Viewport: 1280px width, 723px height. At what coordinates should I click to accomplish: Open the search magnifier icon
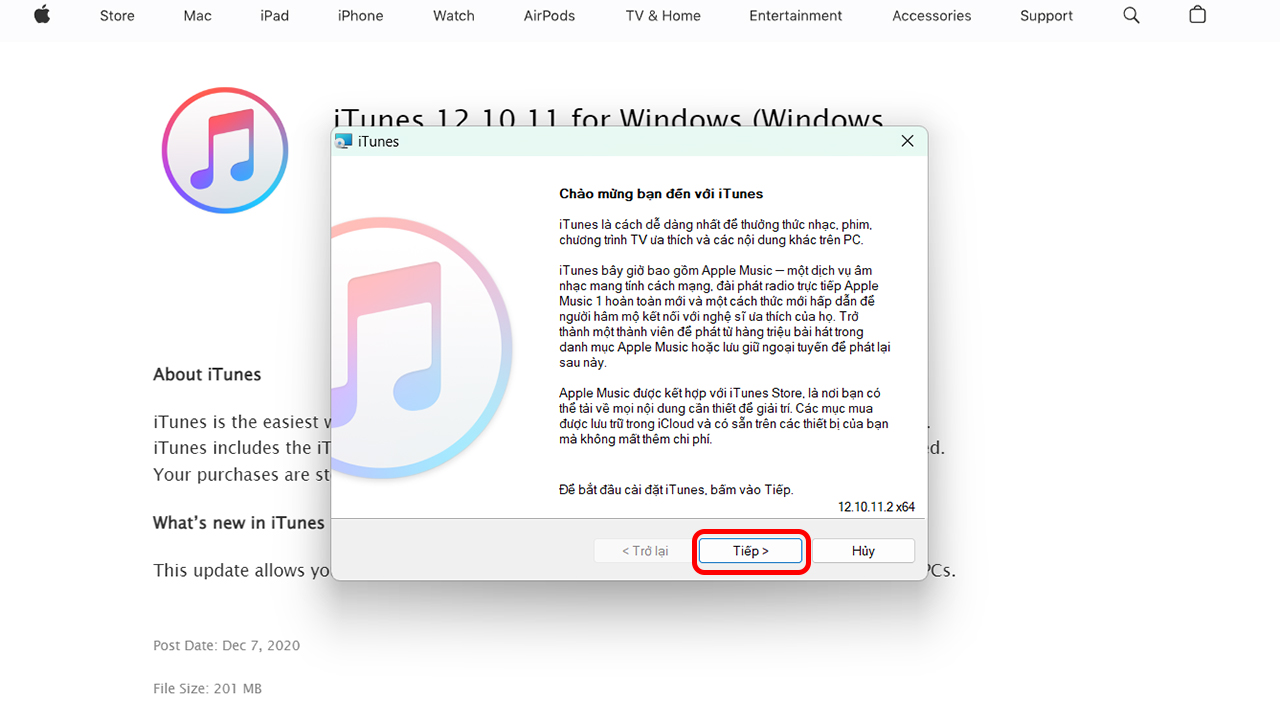coord(1131,15)
